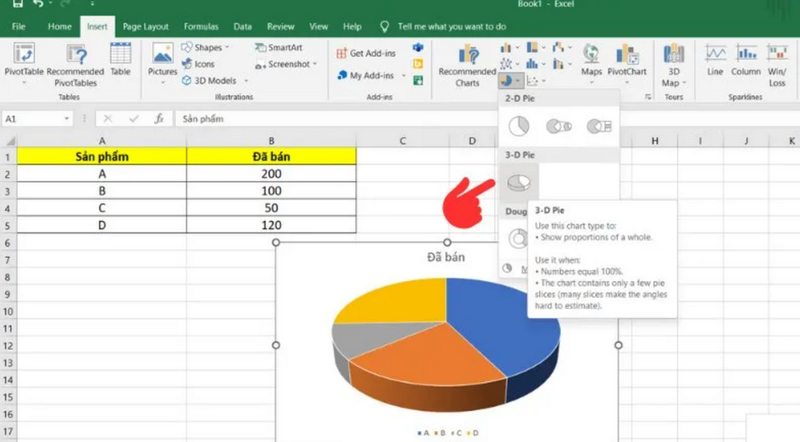Choose the Pie of Pie chart type

[559, 126]
